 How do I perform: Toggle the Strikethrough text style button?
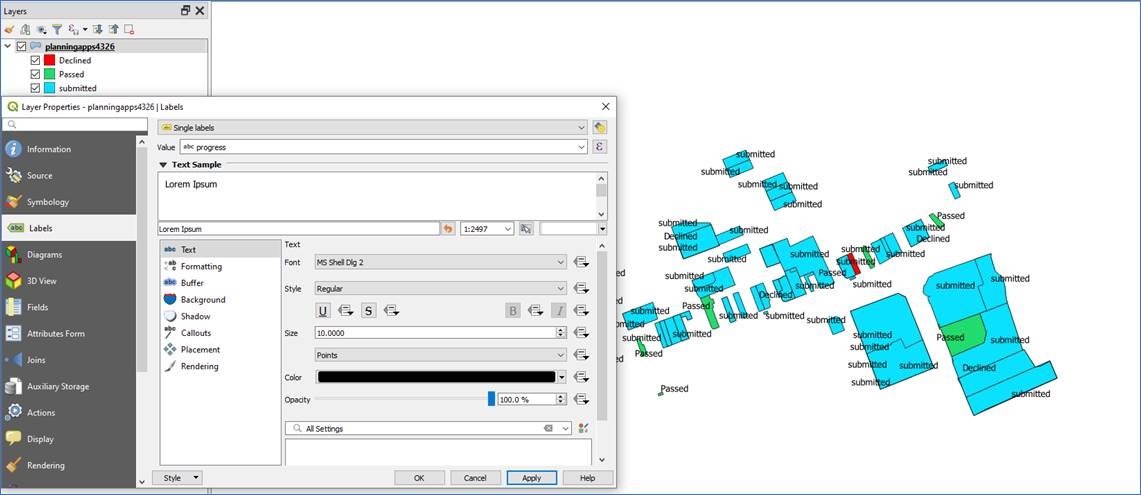[368, 310]
